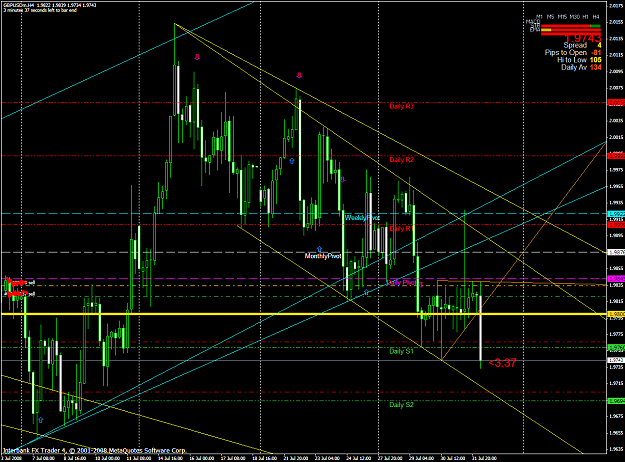Click the 14 Jul 16:00 date label
This screenshot has height=462, width=625.
(x=171, y=458)
